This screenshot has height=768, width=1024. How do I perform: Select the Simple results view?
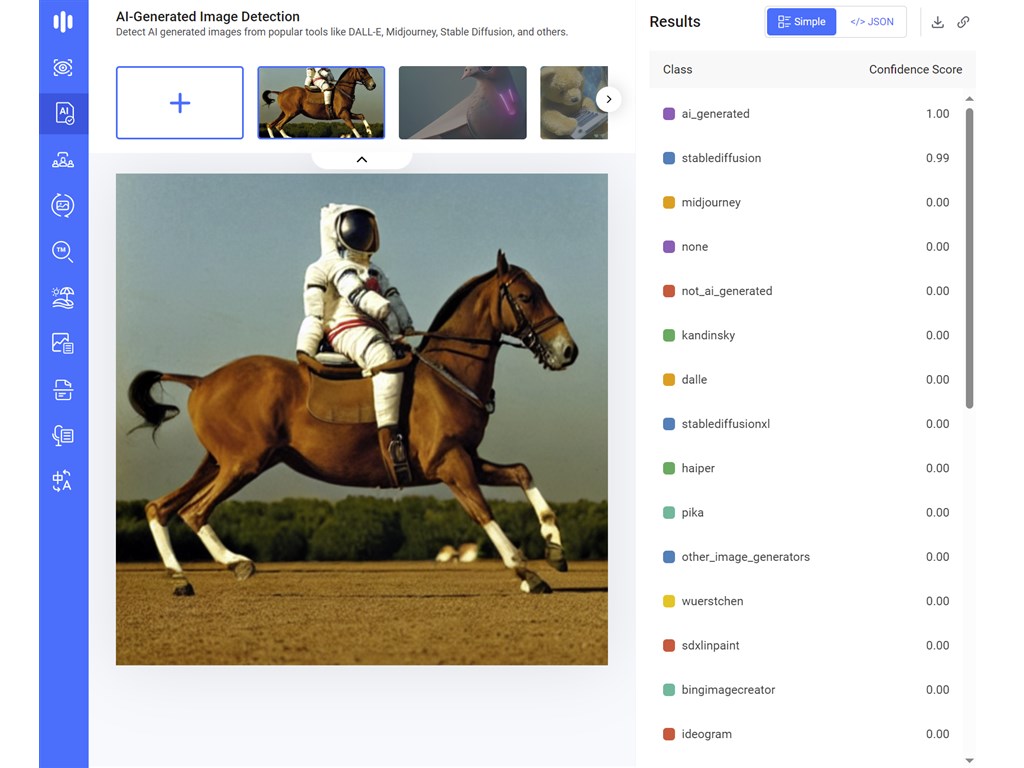click(x=801, y=21)
